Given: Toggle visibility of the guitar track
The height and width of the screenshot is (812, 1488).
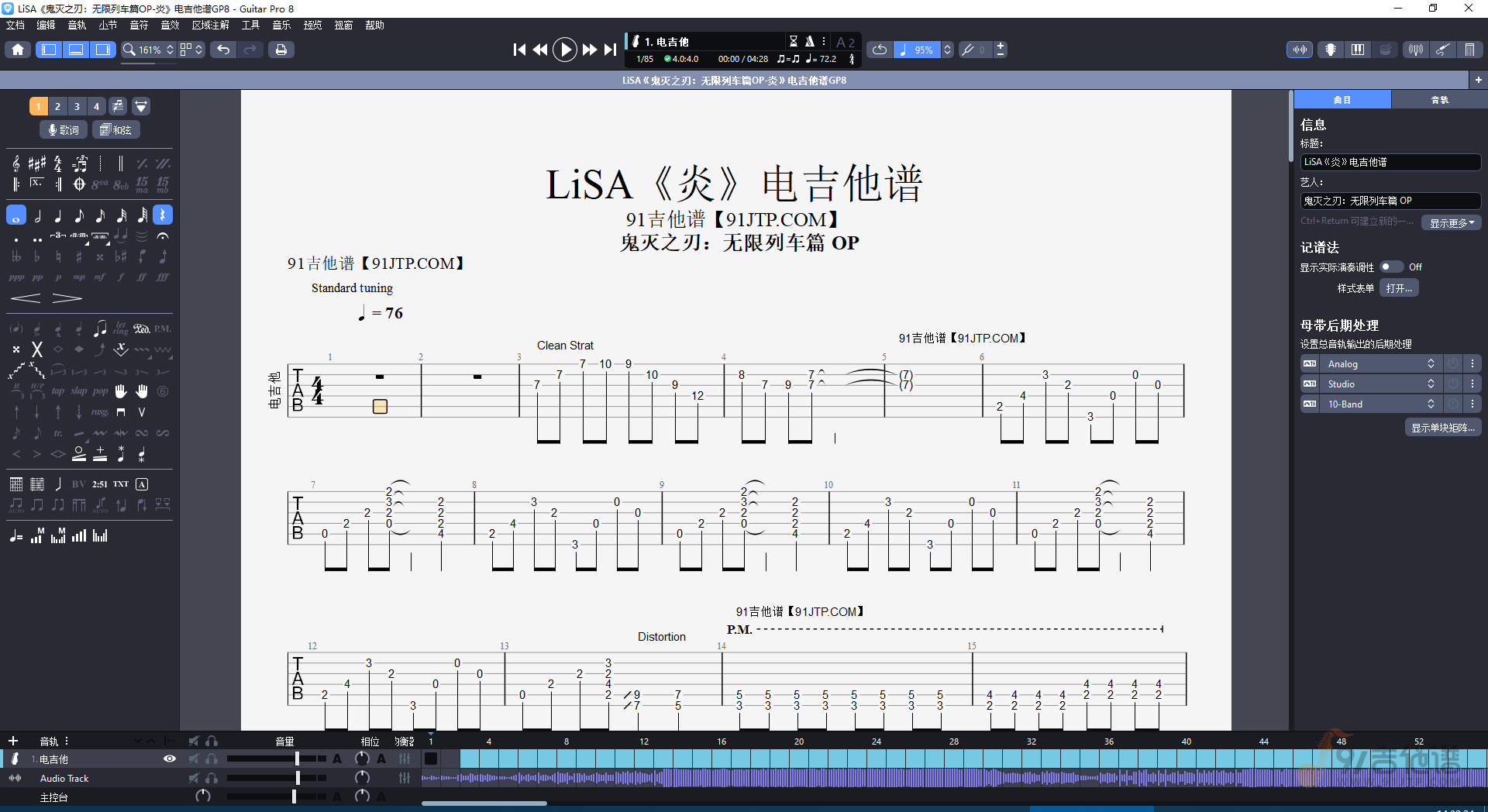Looking at the screenshot, I should (169, 759).
